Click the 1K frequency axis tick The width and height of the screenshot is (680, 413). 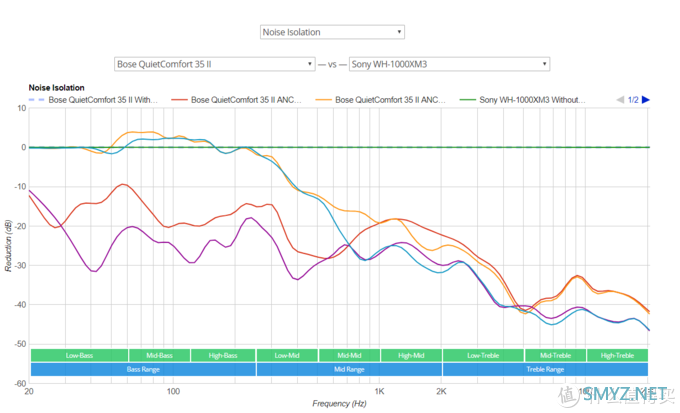[x=379, y=391]
